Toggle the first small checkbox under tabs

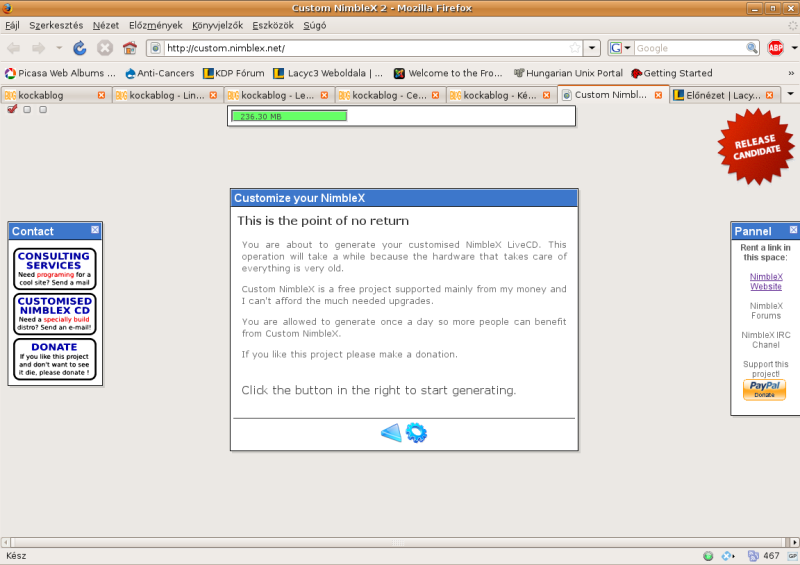point(27,109)
